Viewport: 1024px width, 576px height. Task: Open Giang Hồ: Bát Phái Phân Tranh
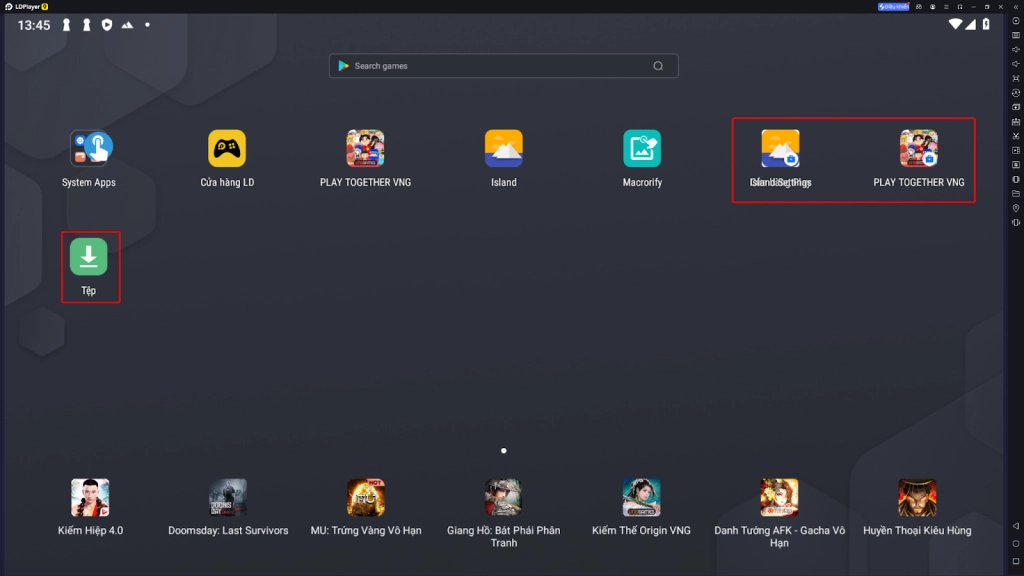(x=503, y=497)
